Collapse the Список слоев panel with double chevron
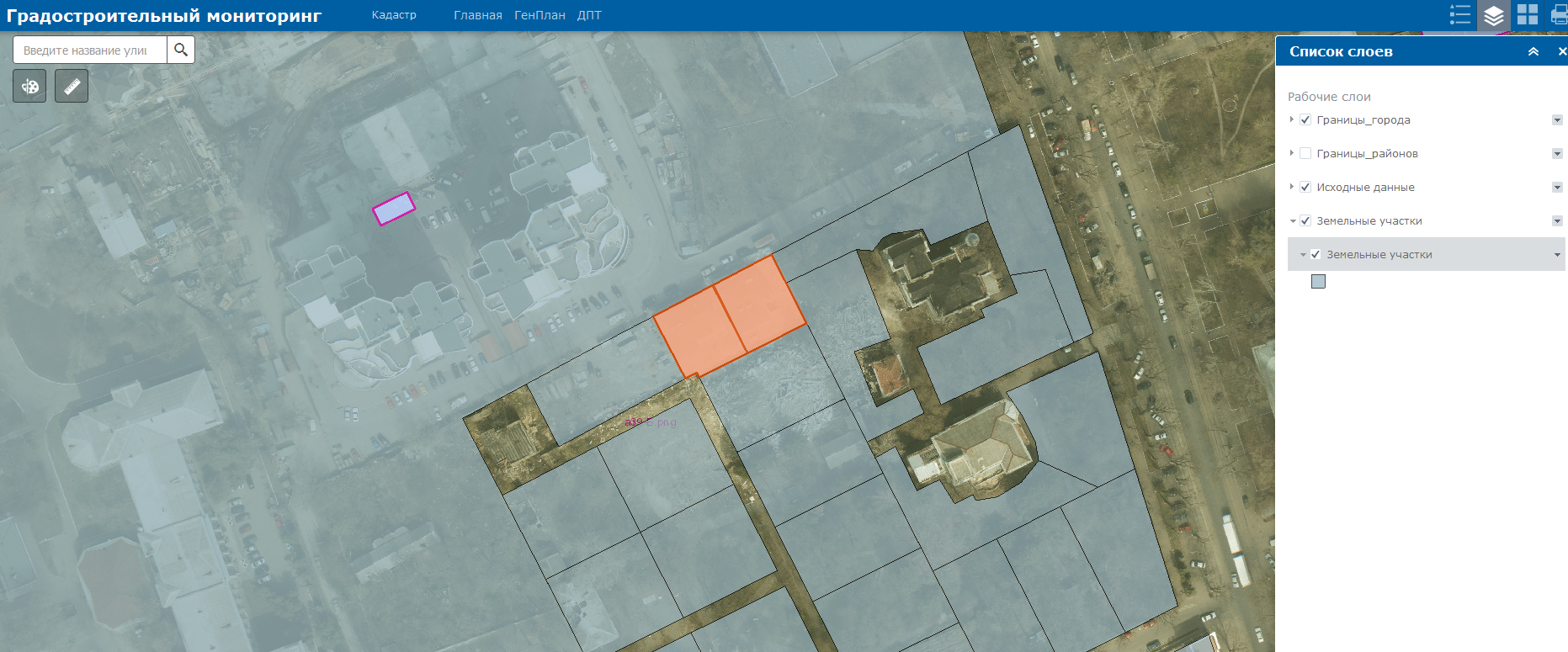The height and width of the screenshot is (652, 1568). [1533, 51]
